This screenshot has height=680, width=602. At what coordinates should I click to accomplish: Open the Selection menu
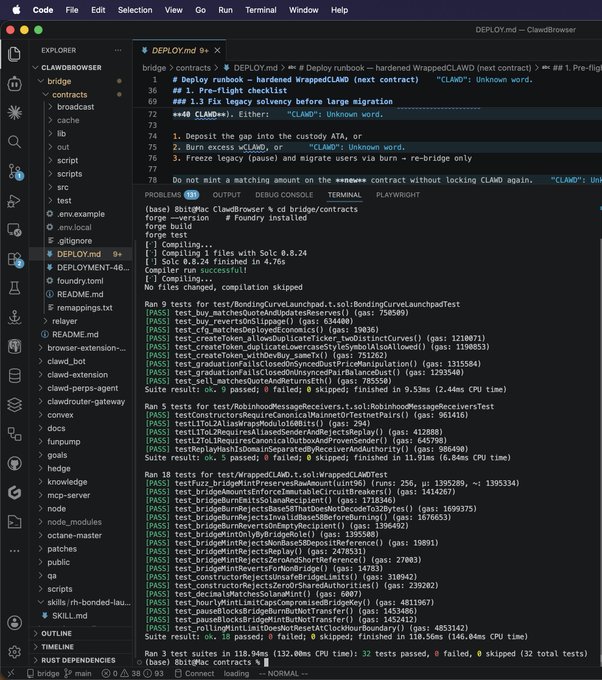pyautogui.click(x=135, y=10)
